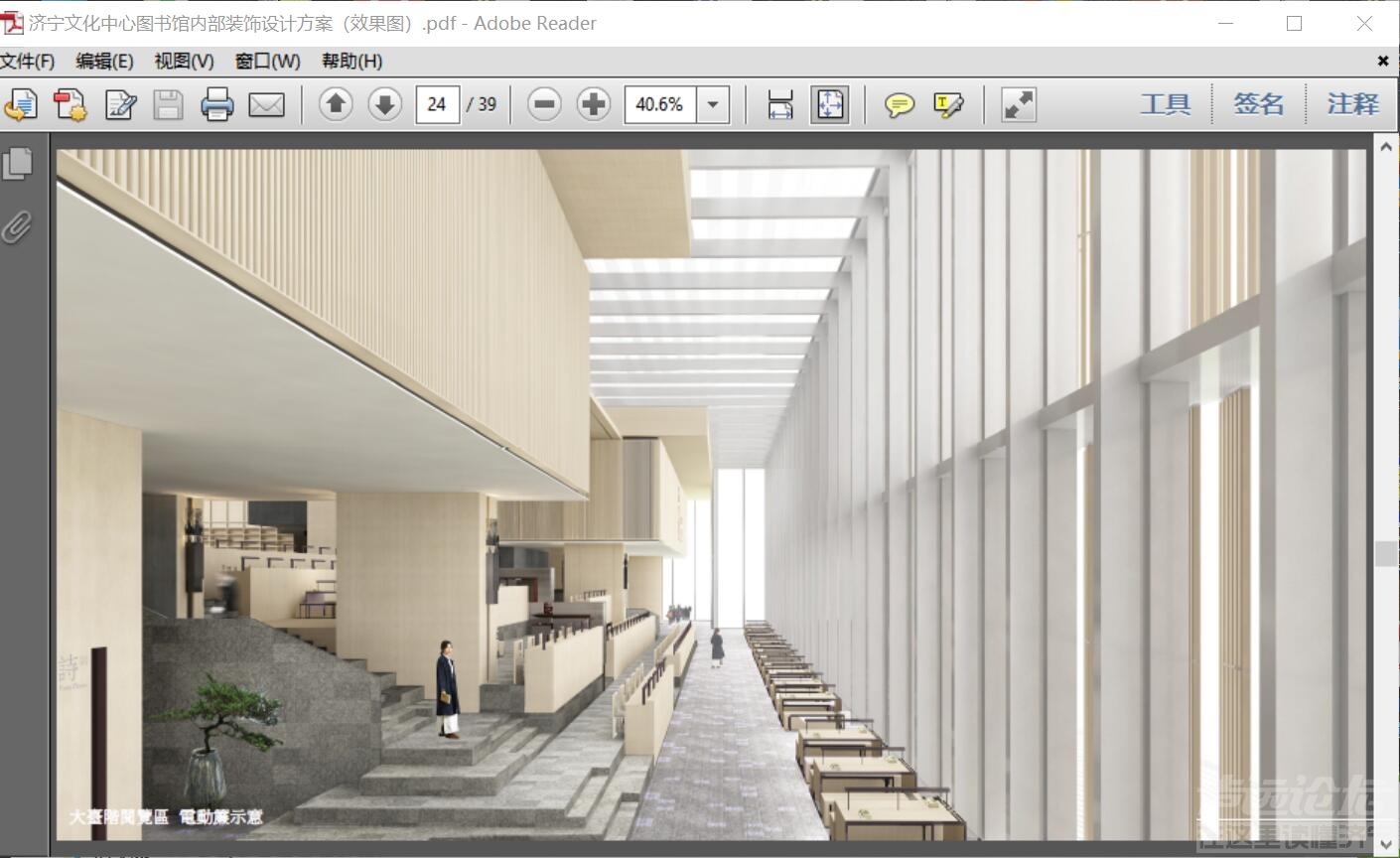Switch to read mode expand icon
The width and height of the screenshot is (1400, 858).
click(x=1019, y=104)
